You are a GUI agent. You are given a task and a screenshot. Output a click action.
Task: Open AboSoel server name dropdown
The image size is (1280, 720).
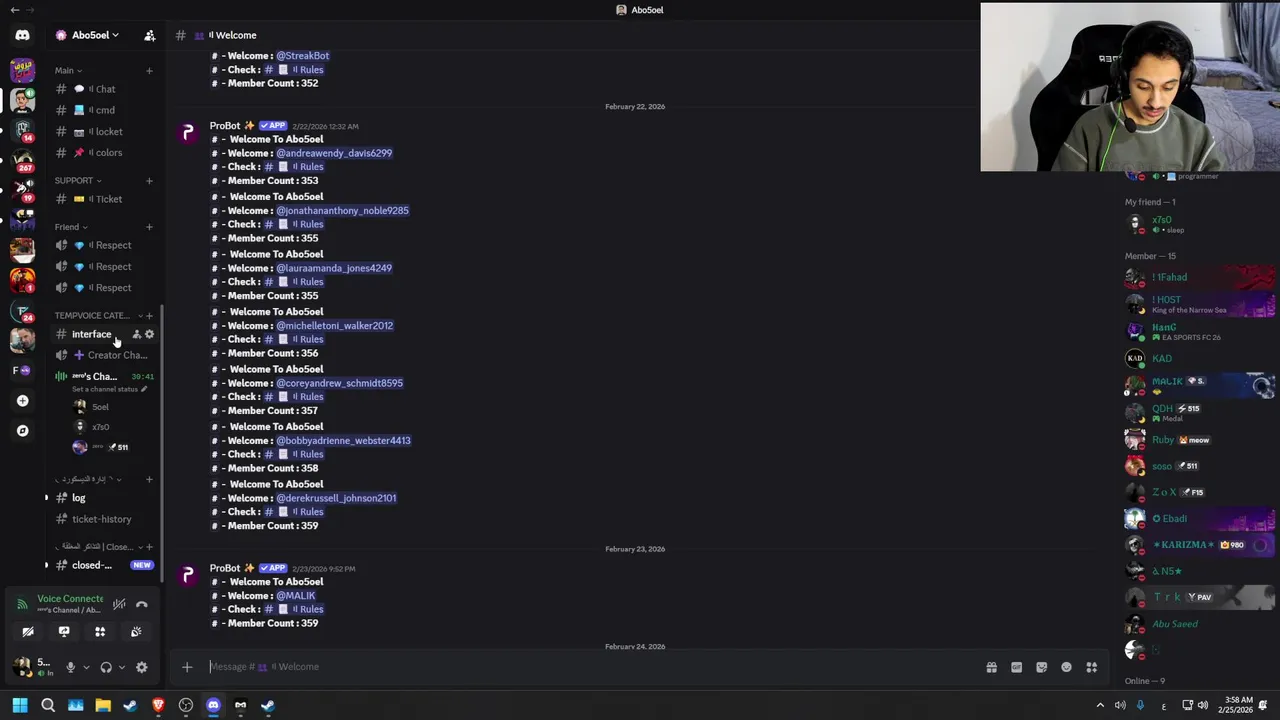90,35
